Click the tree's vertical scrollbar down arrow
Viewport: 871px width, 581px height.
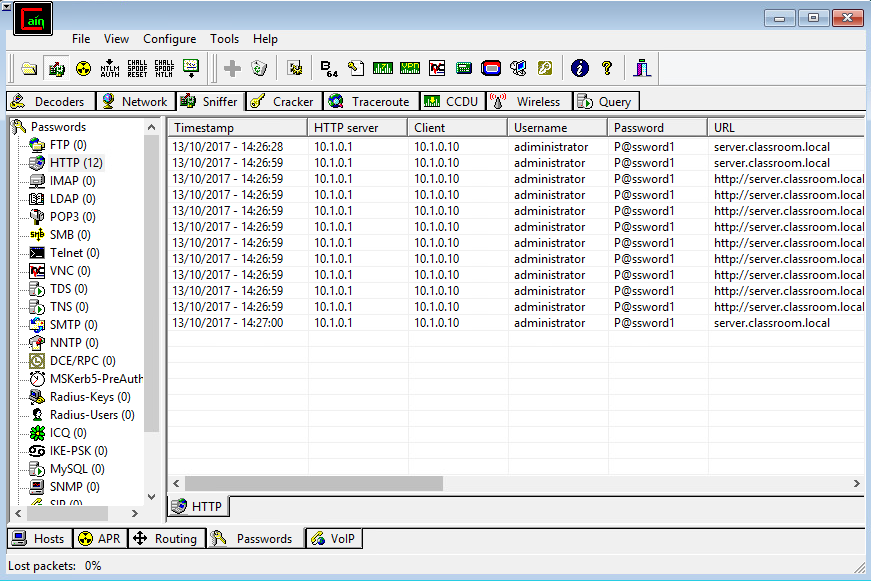(x=152, y=497)
